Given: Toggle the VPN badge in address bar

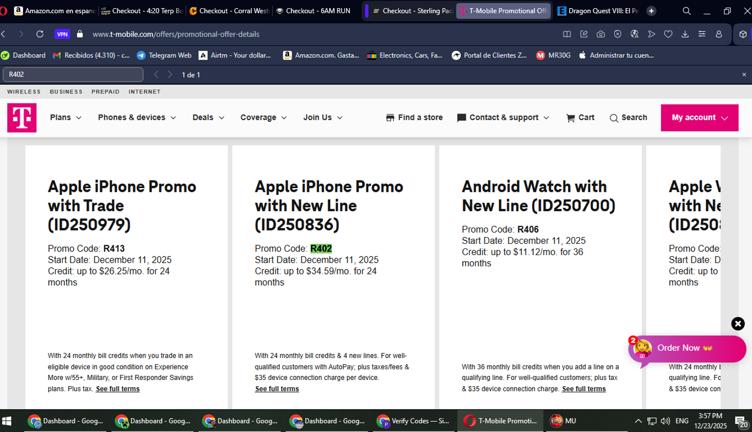Looking at the screenshot, I should click(62, 34).
